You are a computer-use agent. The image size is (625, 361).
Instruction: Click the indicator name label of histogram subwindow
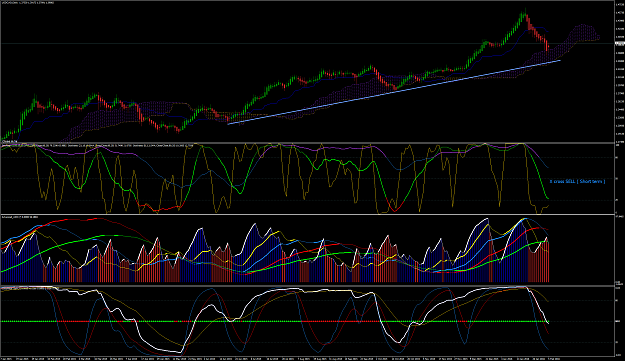pyautogui.click(x=20, y=217)
